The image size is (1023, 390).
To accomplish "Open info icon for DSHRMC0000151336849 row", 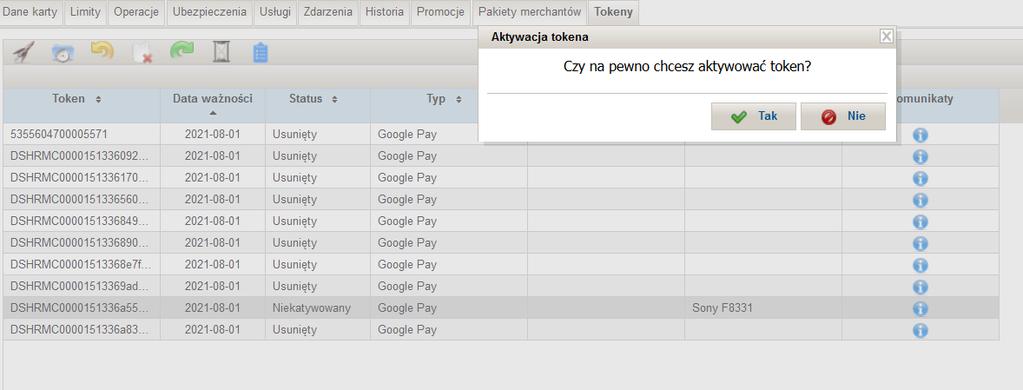I will pos(920,222).
